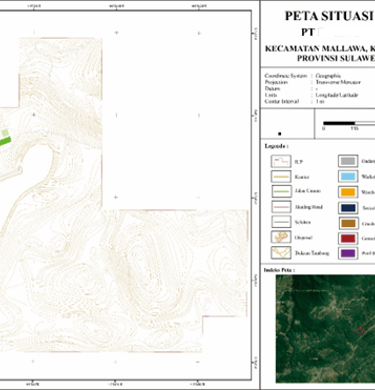The height and width of the screenshot is (390, 375).
Task: Click the Transverse Mercator projection value
Action: (338, 82)
